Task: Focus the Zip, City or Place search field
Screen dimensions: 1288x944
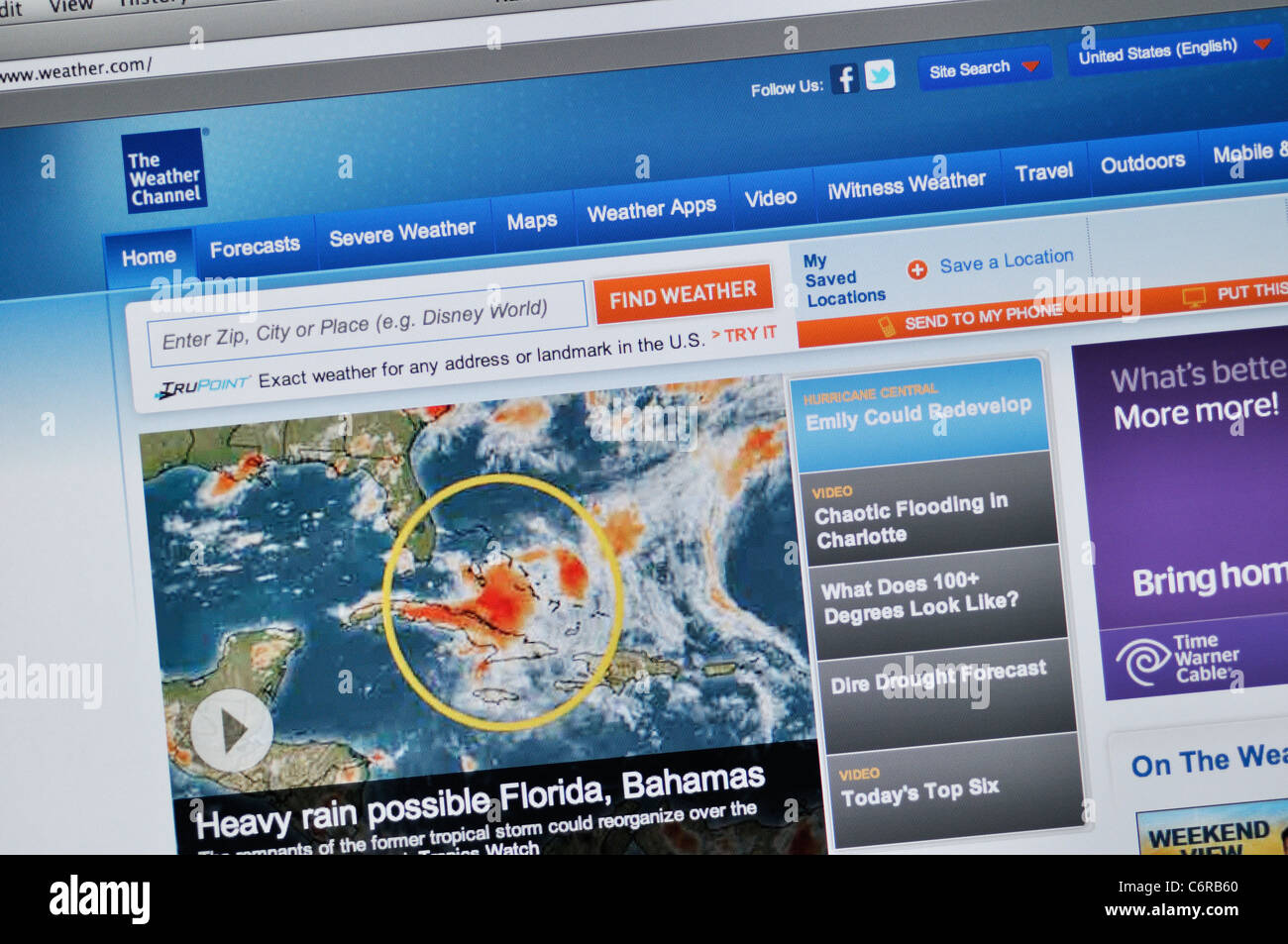Action: 367,323
